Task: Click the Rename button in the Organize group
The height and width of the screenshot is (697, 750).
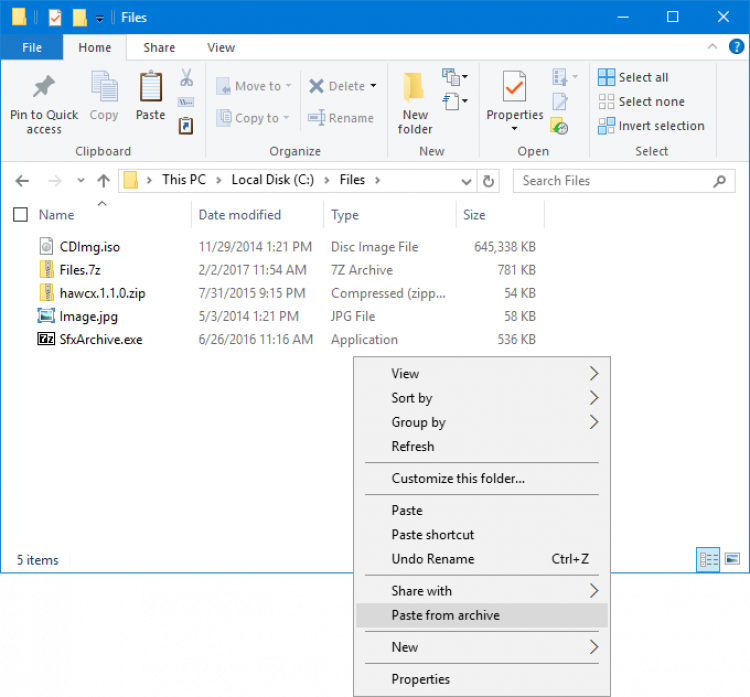Action: pyautogui.click(x=341, y=118)
